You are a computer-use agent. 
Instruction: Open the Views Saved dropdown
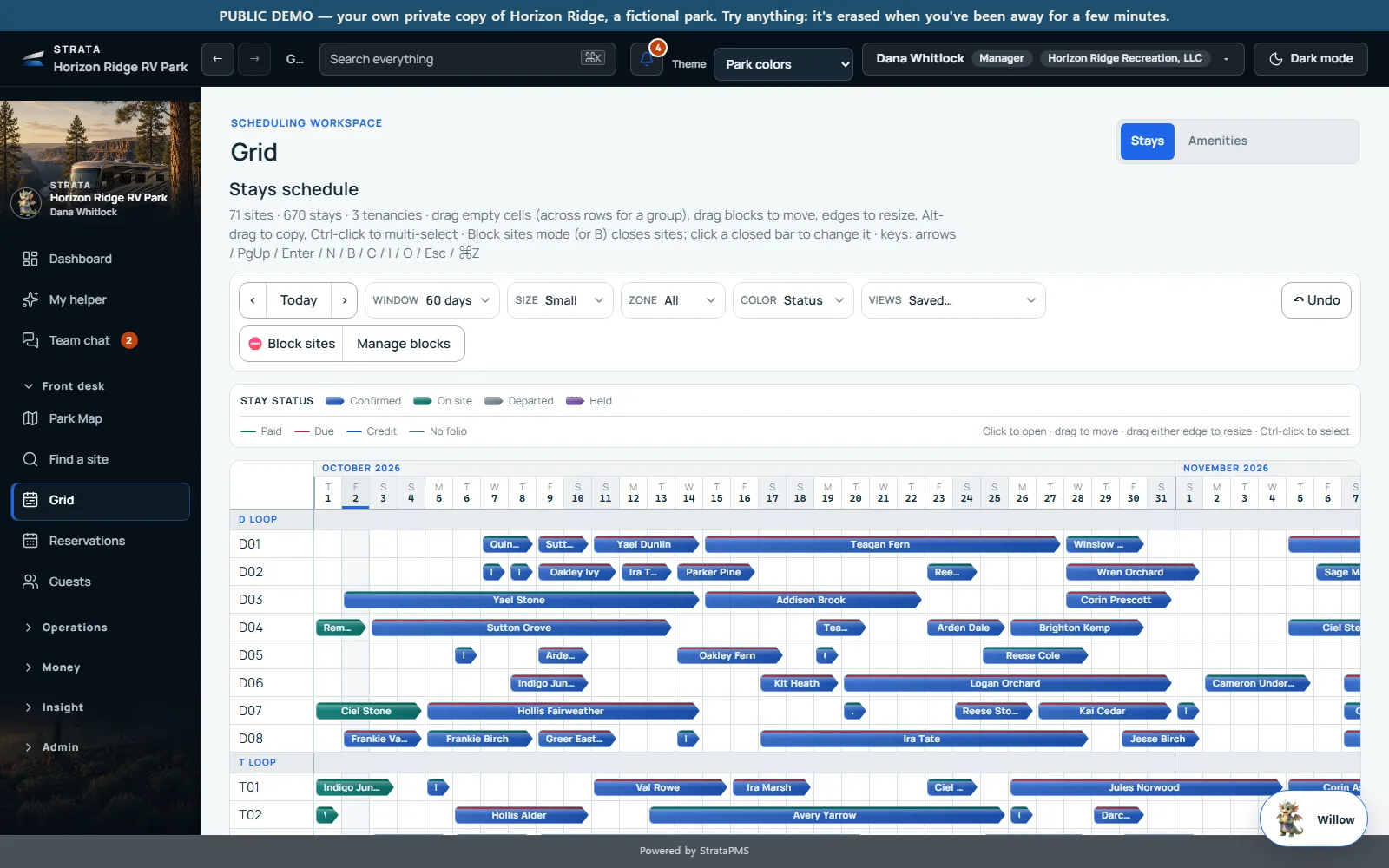tap(953, 300)
